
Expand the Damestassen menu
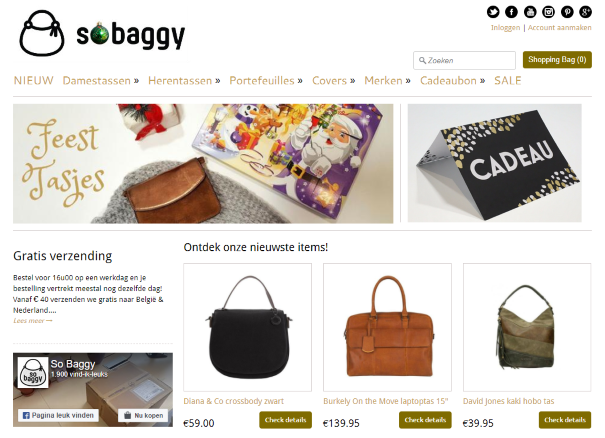tap(101, 81)
